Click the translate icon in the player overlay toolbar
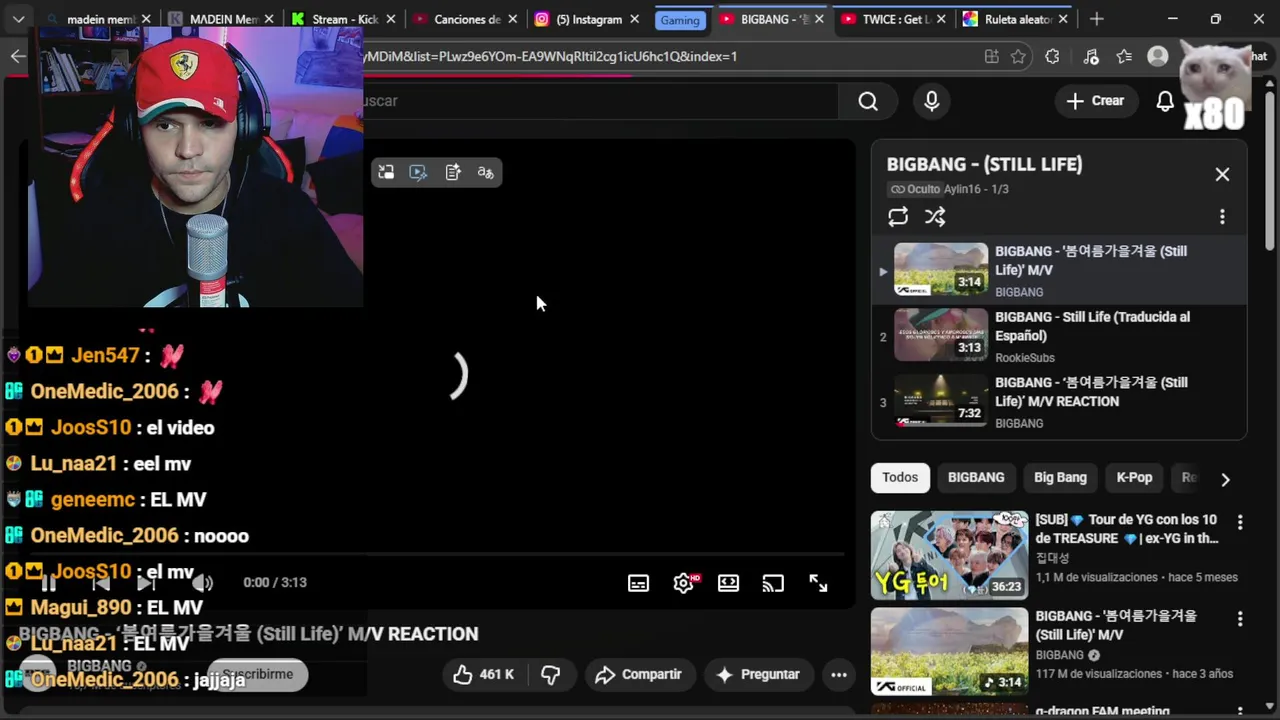The image size is (1280, 720). tap(486, 173)
